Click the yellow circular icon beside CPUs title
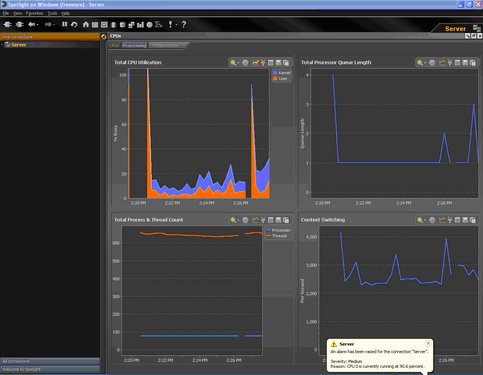The height and width of the screenshot is (375, 483). [104, 36]
